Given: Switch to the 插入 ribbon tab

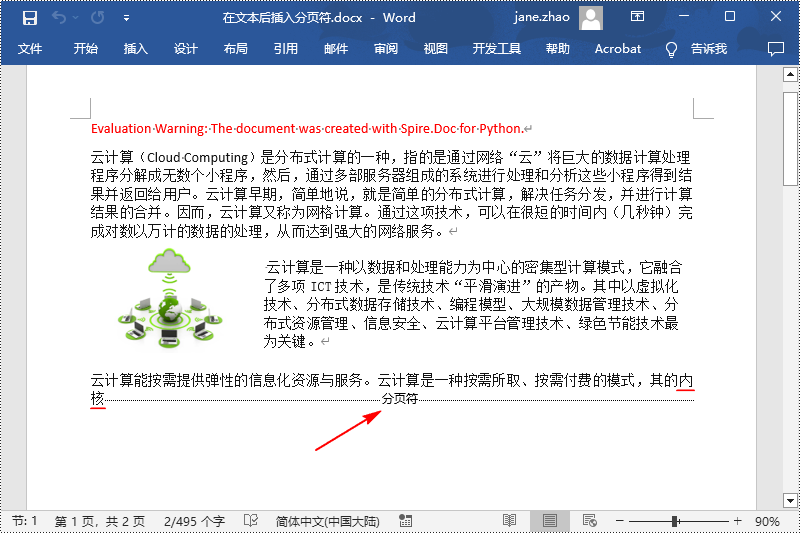Looking at the screenshot, I should (x=135, y=49).
